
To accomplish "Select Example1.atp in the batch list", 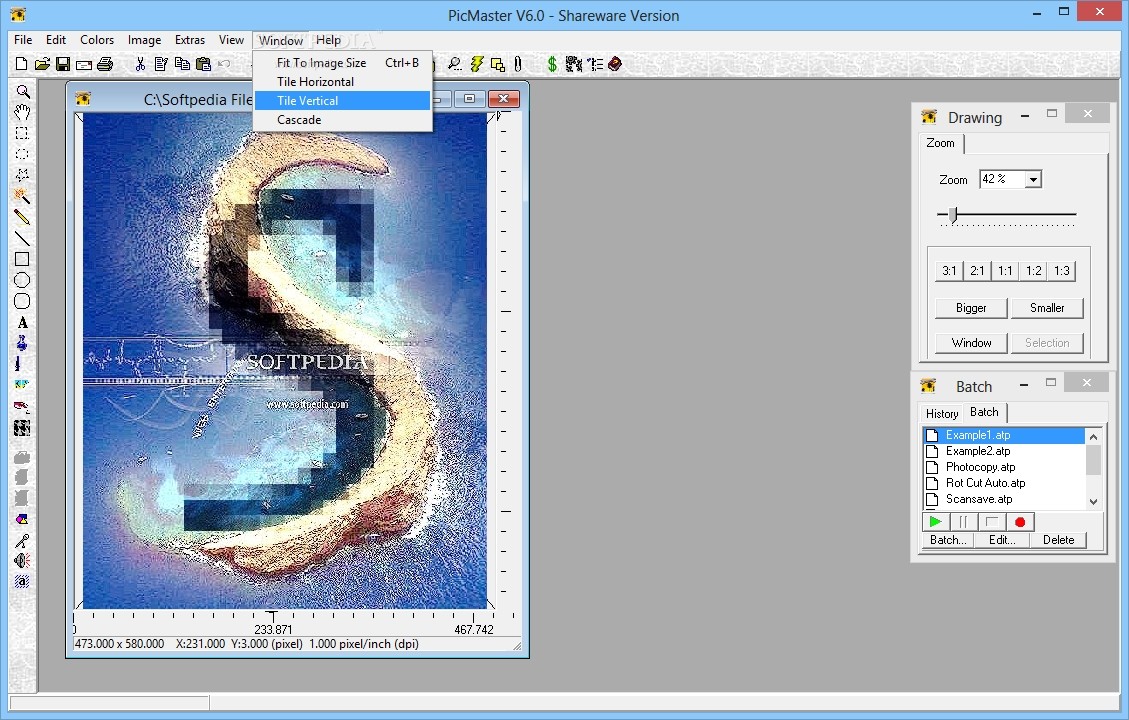I will point(1004,435).
